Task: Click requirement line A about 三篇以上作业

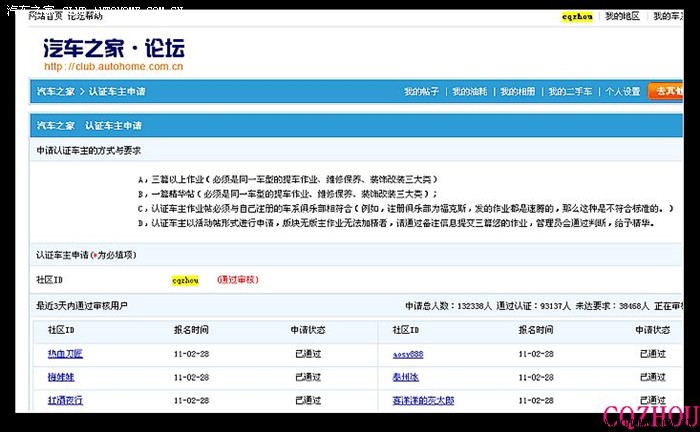Action: click(288, 179)
